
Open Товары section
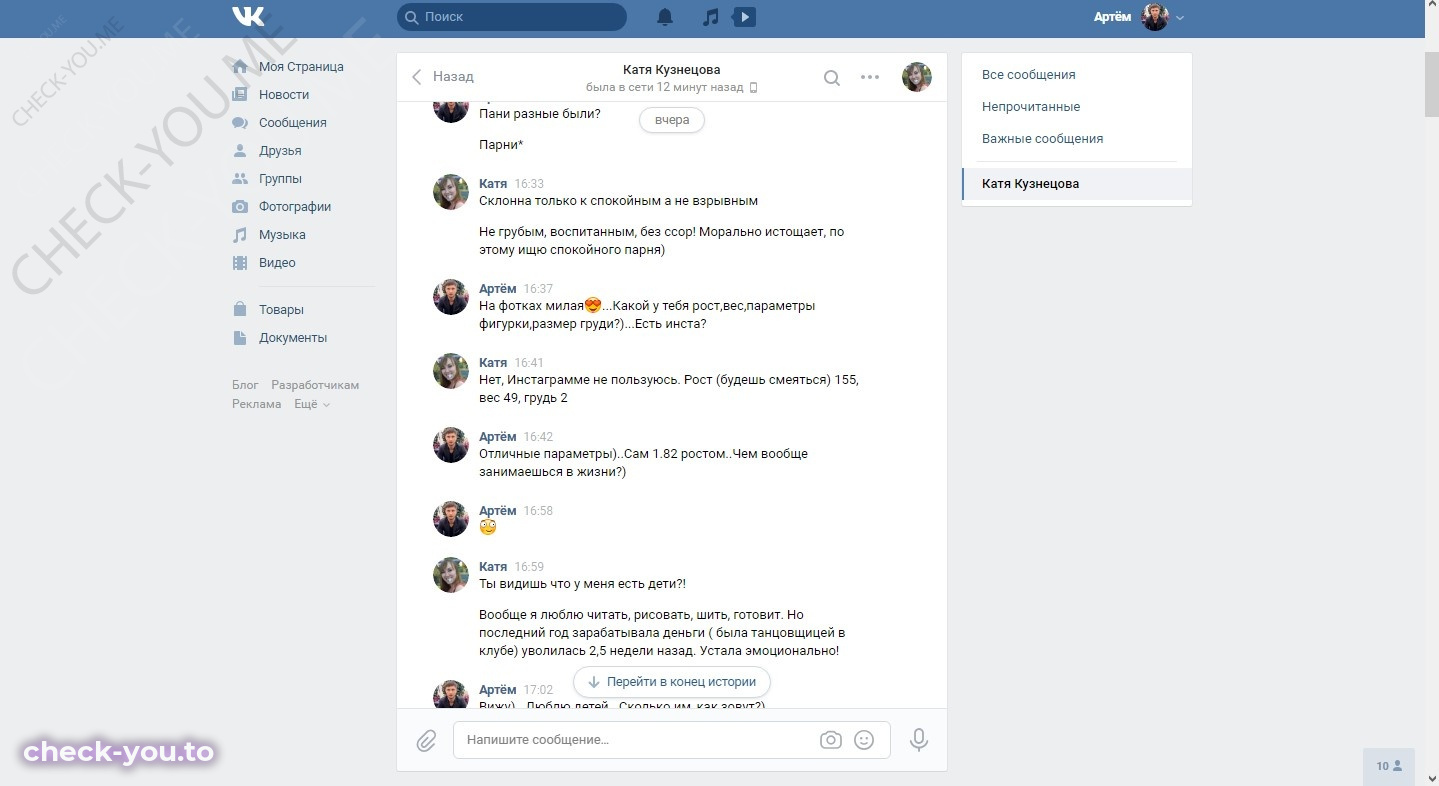(281, 310)
